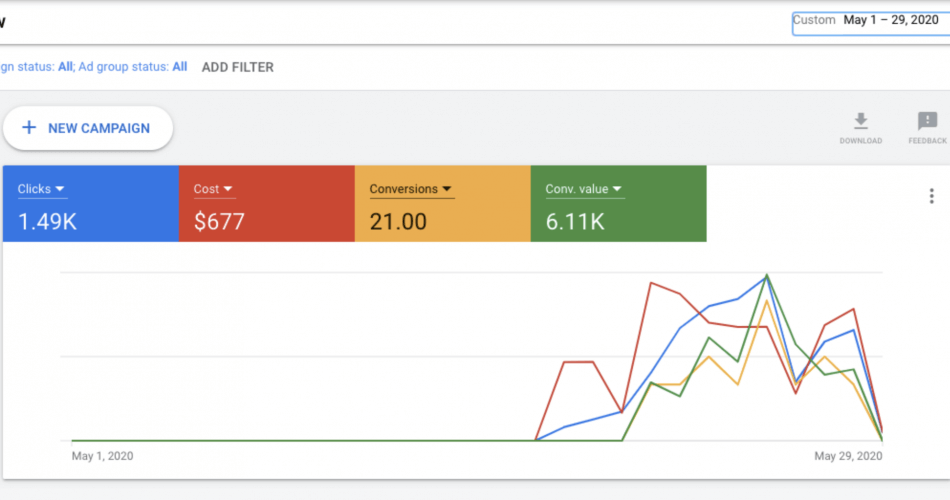The height and width of the screenshot is (500, 950).
Task: Click the highest peak of the green chart line
Action: [x=767, y=275]
